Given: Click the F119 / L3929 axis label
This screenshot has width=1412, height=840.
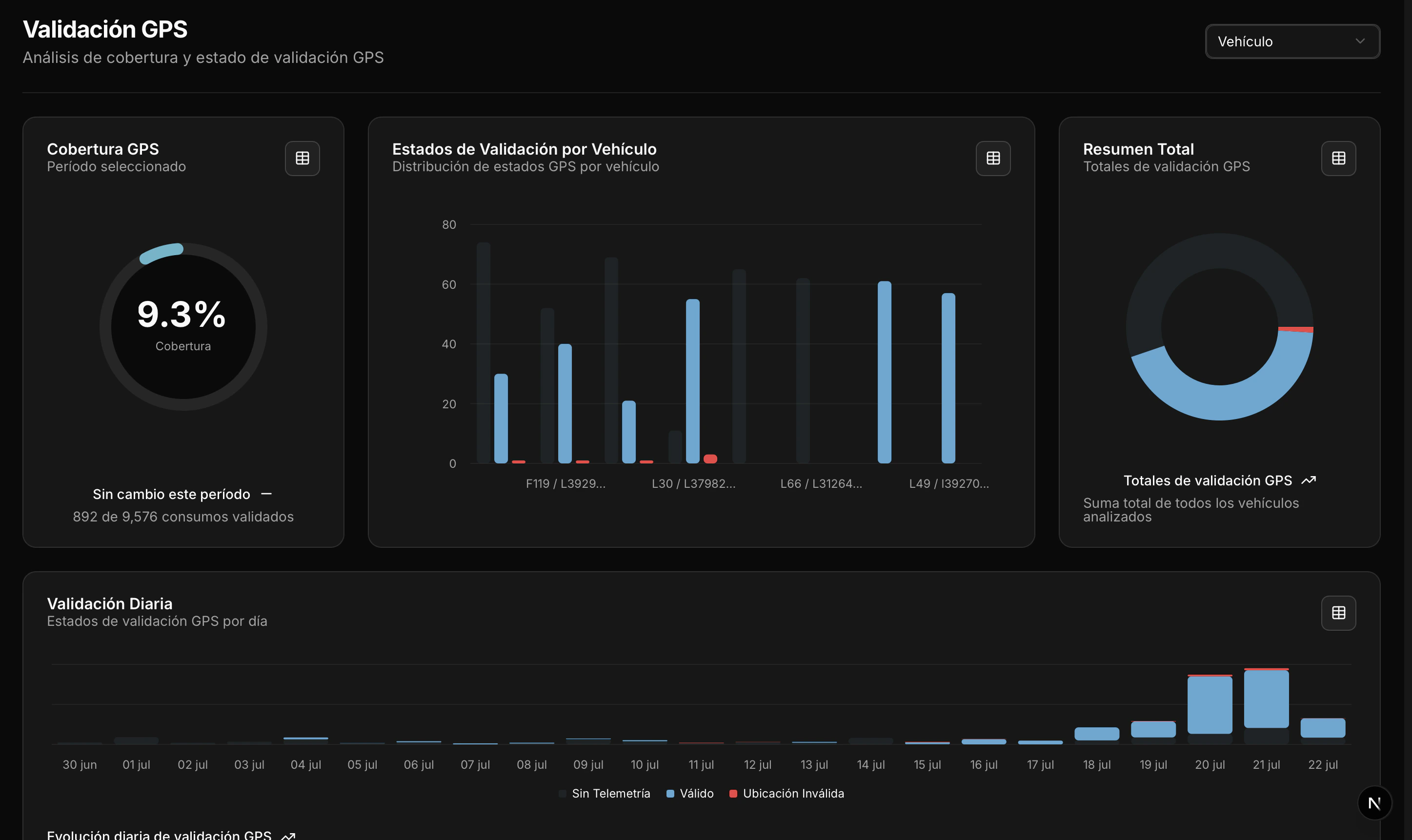Looking at the screenshot, I should [565, 484].
